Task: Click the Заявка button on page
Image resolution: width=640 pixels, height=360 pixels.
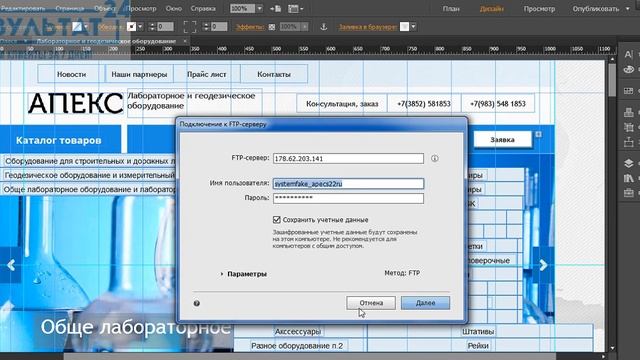Action: 502,140
